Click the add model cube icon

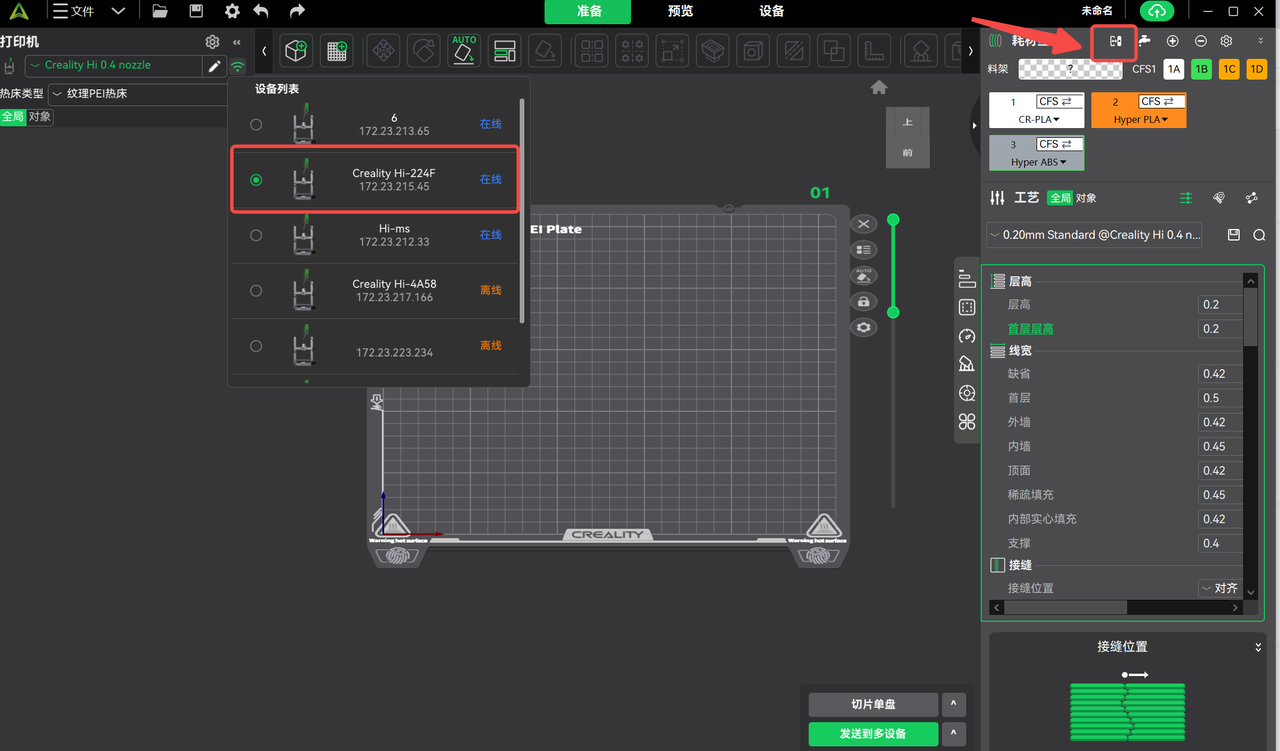[x=295, y=50]
